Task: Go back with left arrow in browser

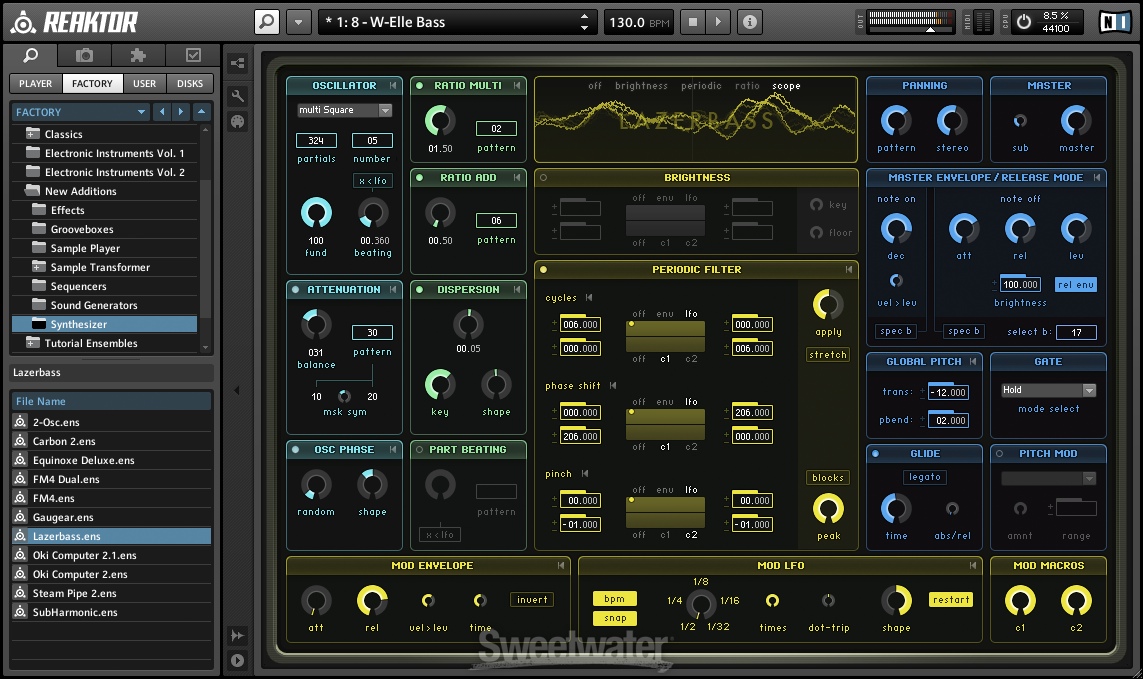Action: click(162, 112)
